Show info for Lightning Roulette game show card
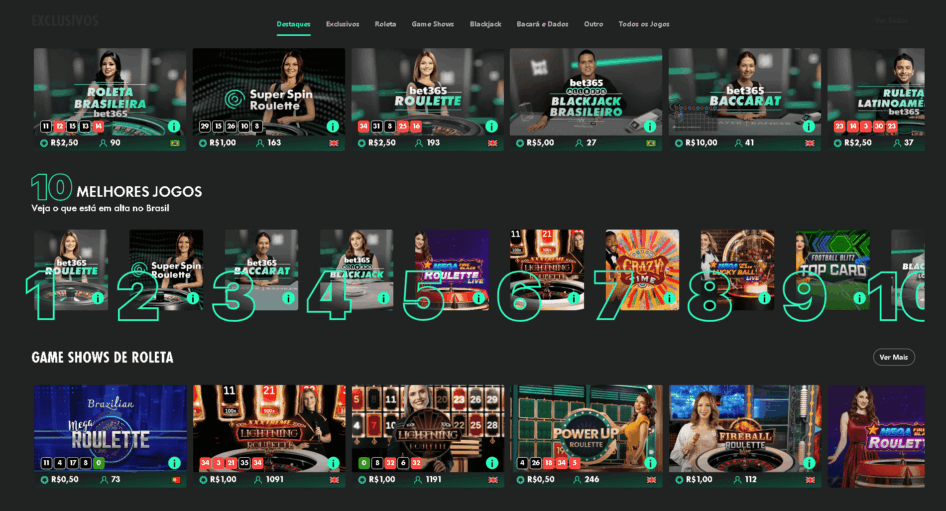946x511 pixels. [492, 463]
